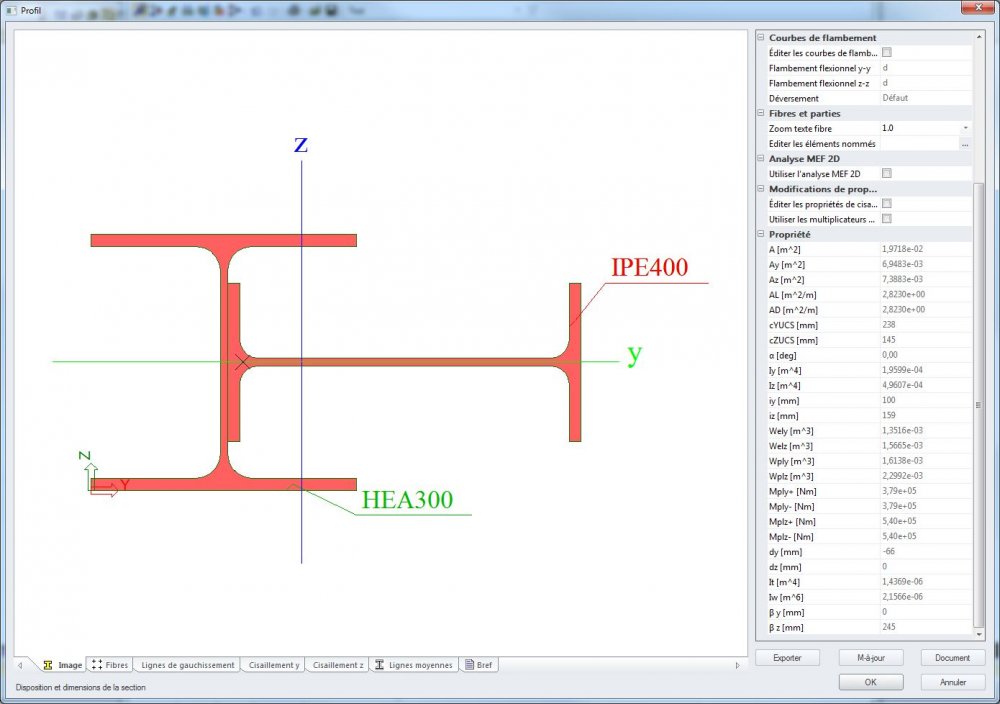The image size is (1000, 704).
Task: Switch to the Cisaillement y tab
Action: click(x=274, y=665)
